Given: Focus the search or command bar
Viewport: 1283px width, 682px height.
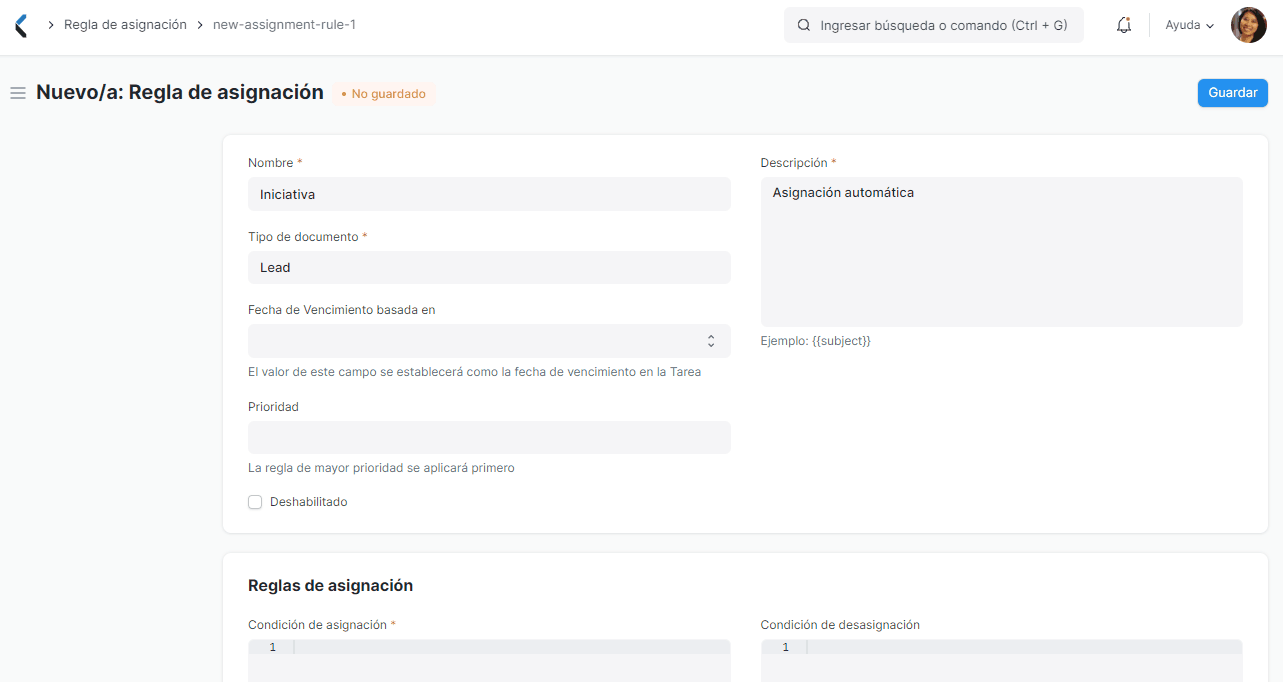Looking at the screenshot, I should coord(934,25).
